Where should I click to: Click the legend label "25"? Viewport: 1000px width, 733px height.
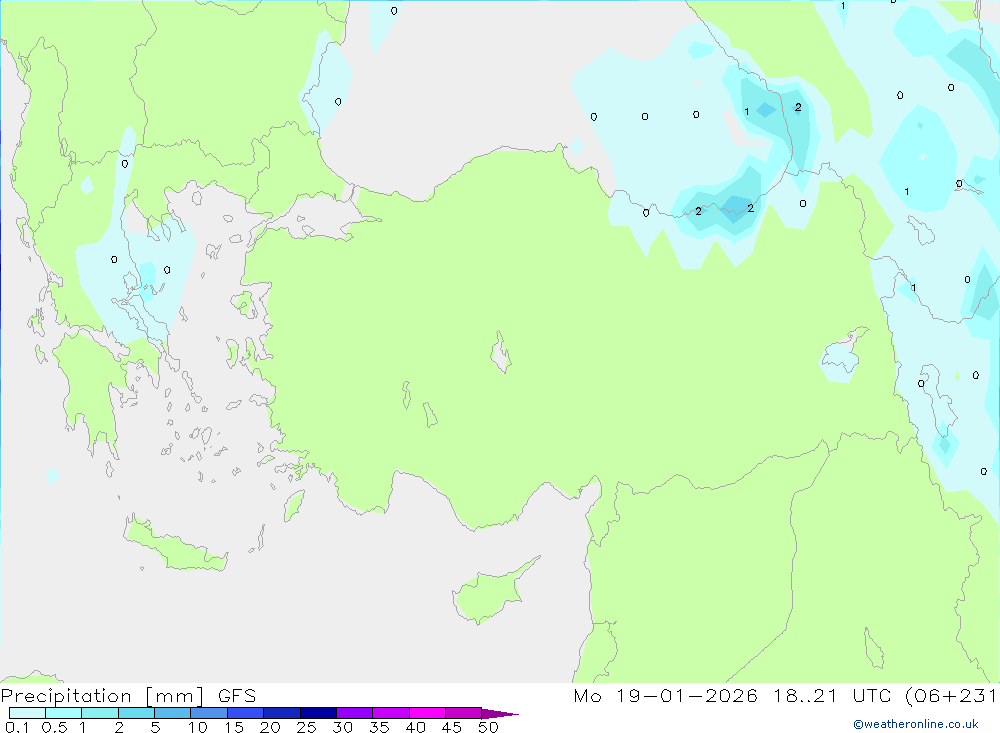coord(307,727)
